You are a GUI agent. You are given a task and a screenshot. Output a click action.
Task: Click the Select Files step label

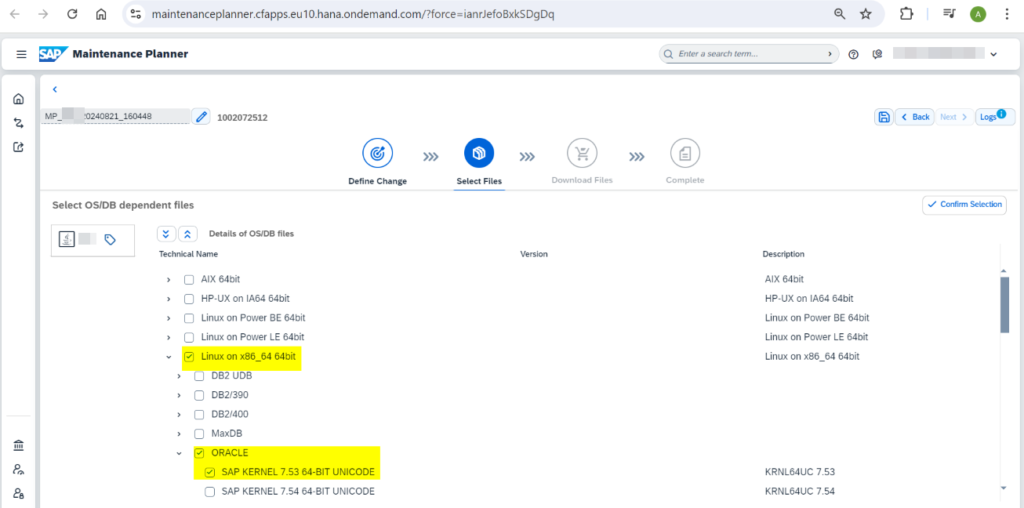pyautogui.click(x=479, y=181)
